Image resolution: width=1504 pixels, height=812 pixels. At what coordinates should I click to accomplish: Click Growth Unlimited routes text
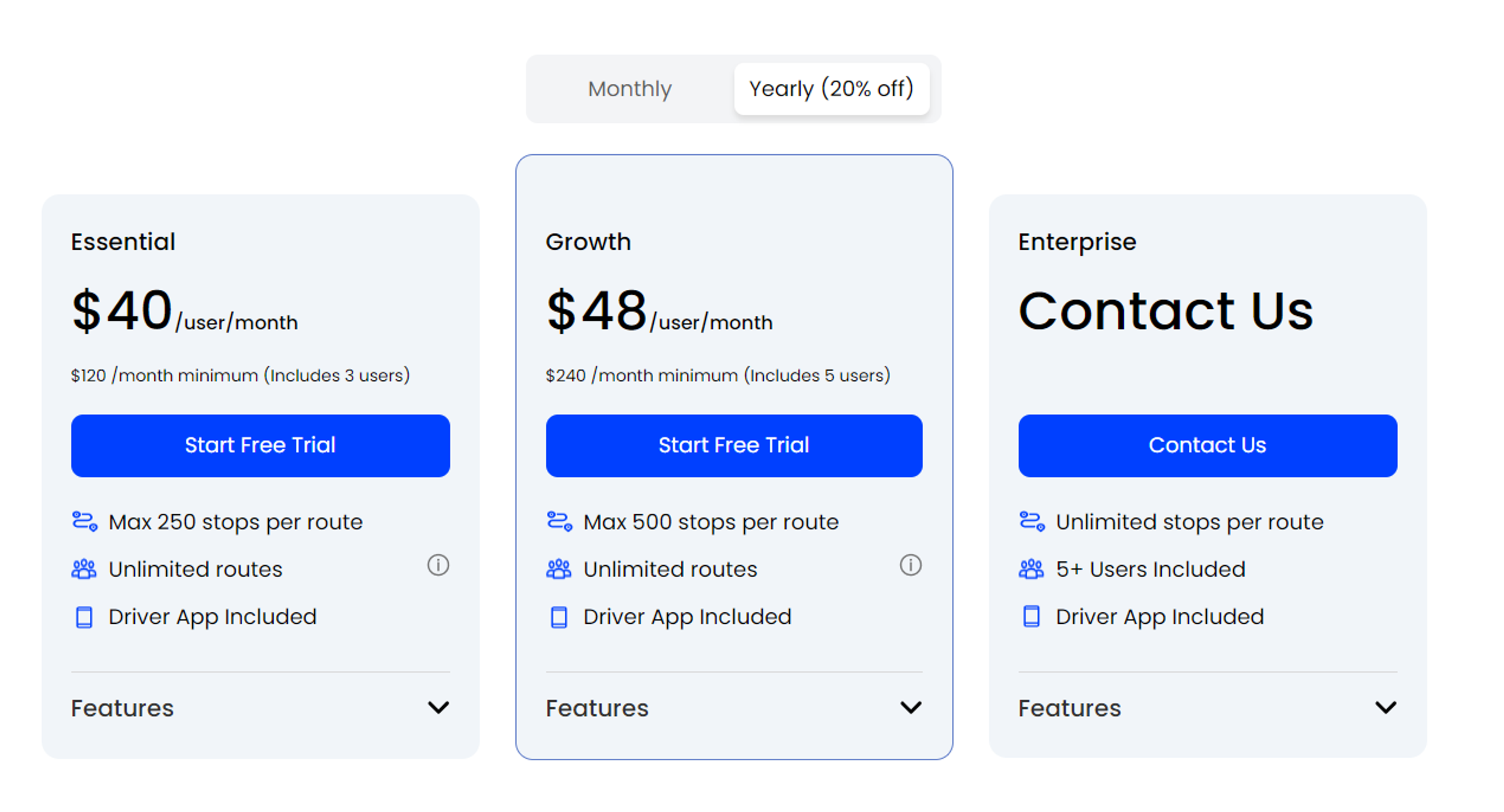[670, 569]
